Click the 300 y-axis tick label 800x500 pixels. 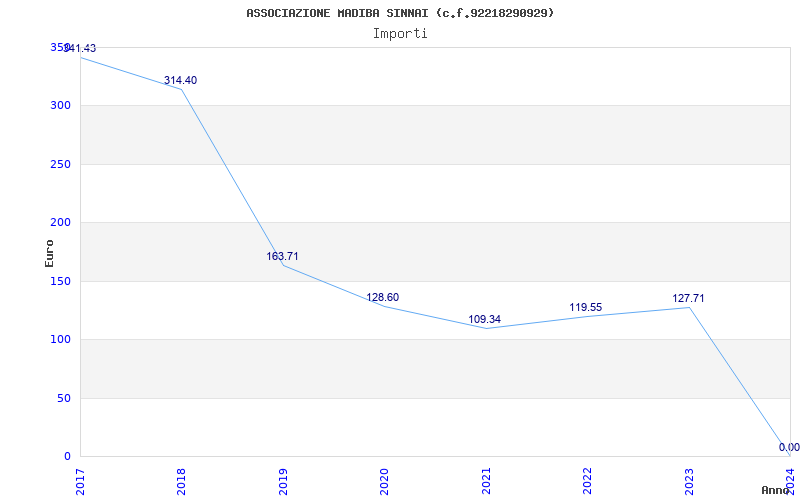pos(61,106)
